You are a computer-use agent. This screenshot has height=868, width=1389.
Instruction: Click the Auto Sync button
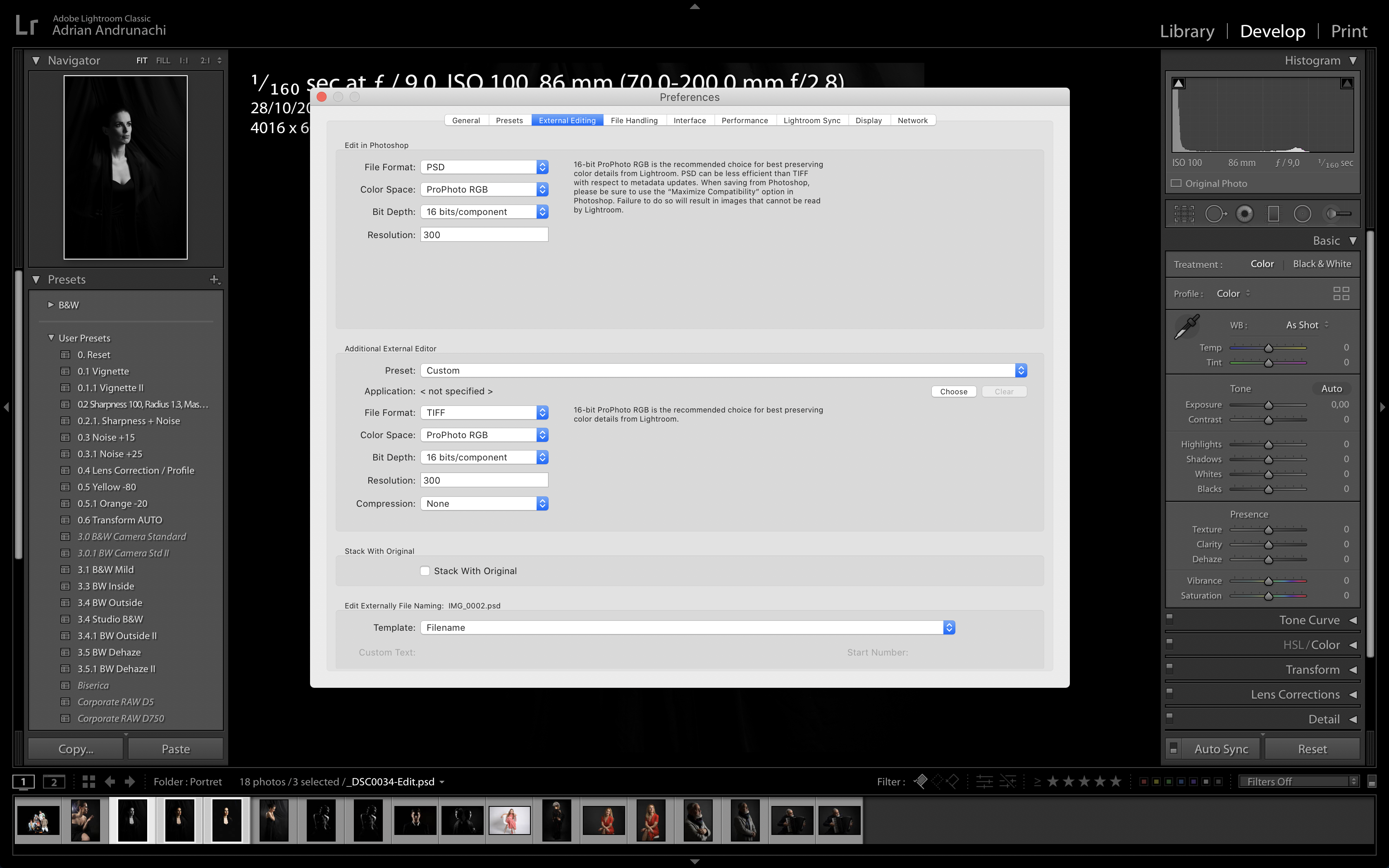coord(1221,749)
